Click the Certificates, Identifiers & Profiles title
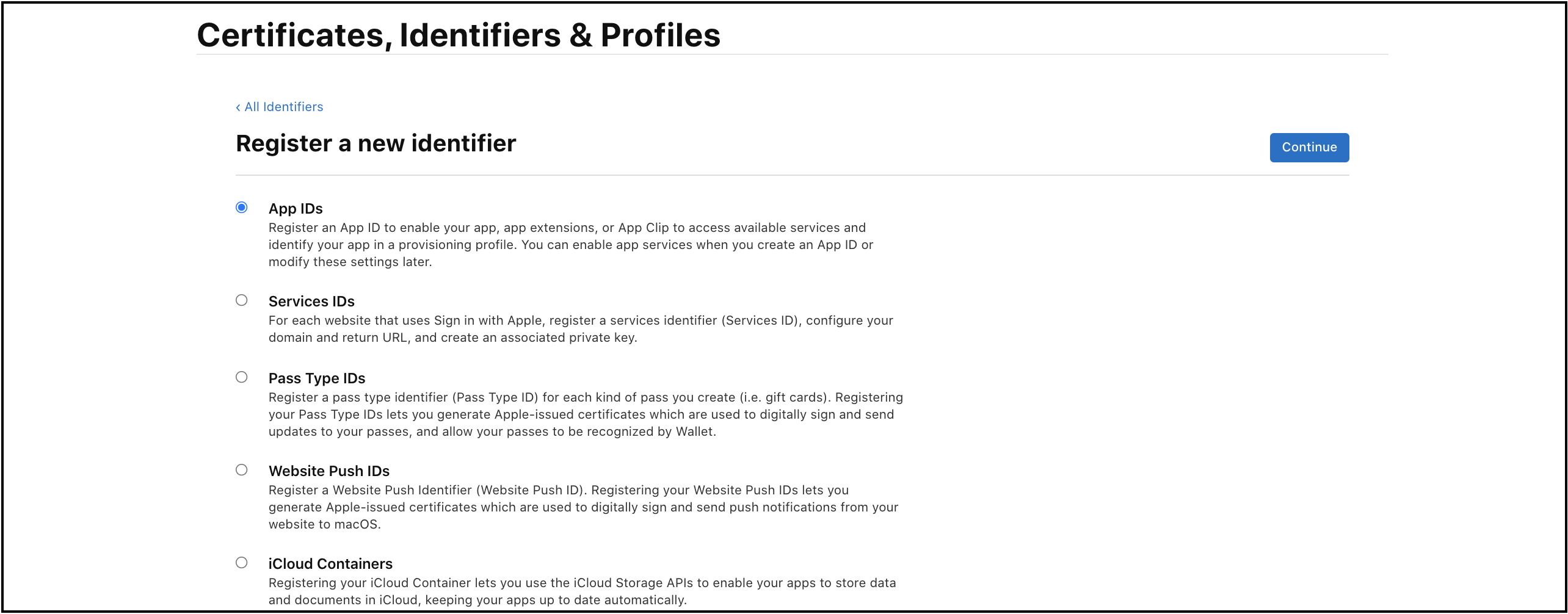 coord(459,35)
